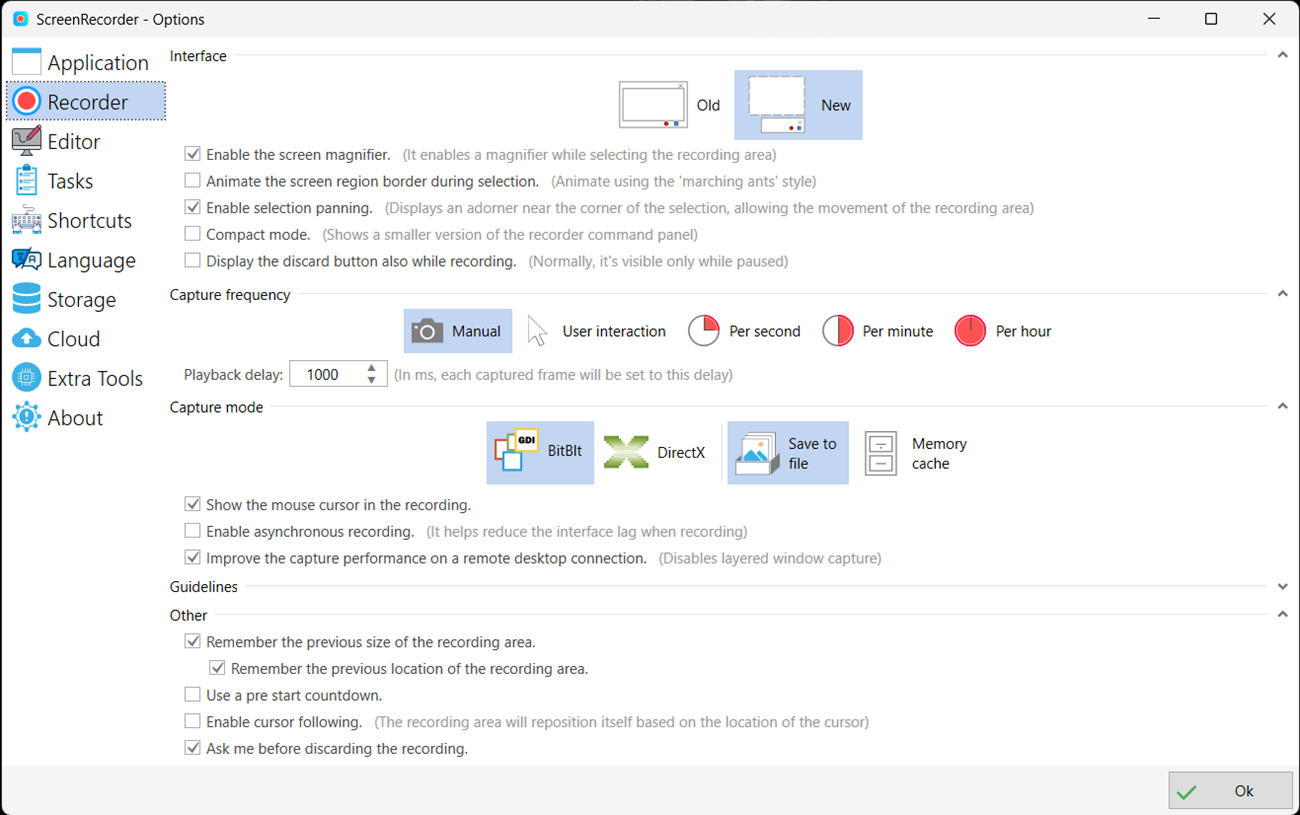
Task: Select the DirectX capture mode
Action: coord(655,452)
